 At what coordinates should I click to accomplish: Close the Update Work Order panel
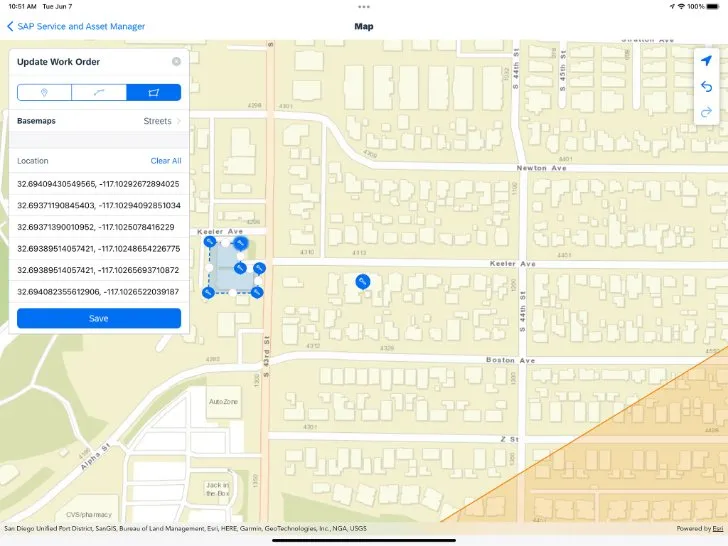[x=176, y=62]
